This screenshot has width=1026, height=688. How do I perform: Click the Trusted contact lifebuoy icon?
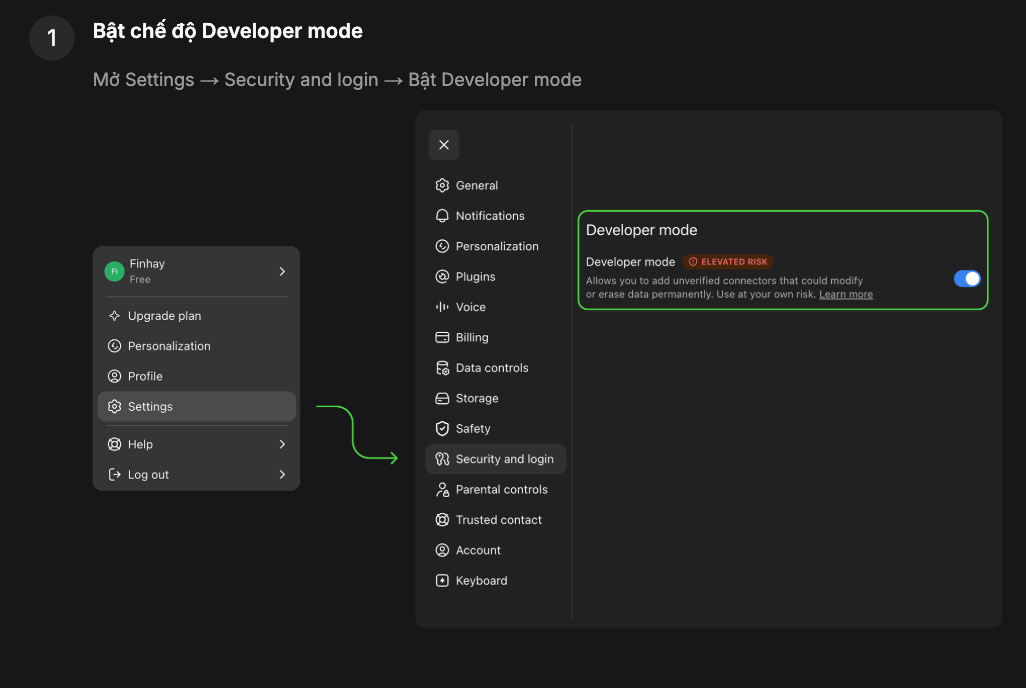point(442,520)
